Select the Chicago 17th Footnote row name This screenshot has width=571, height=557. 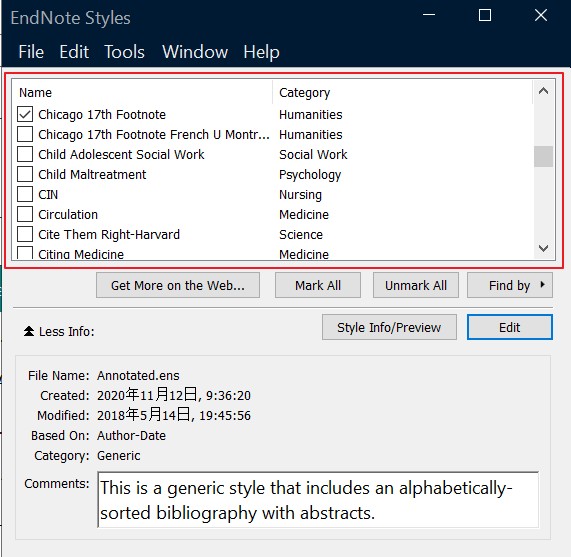click(x=102, y=115)
